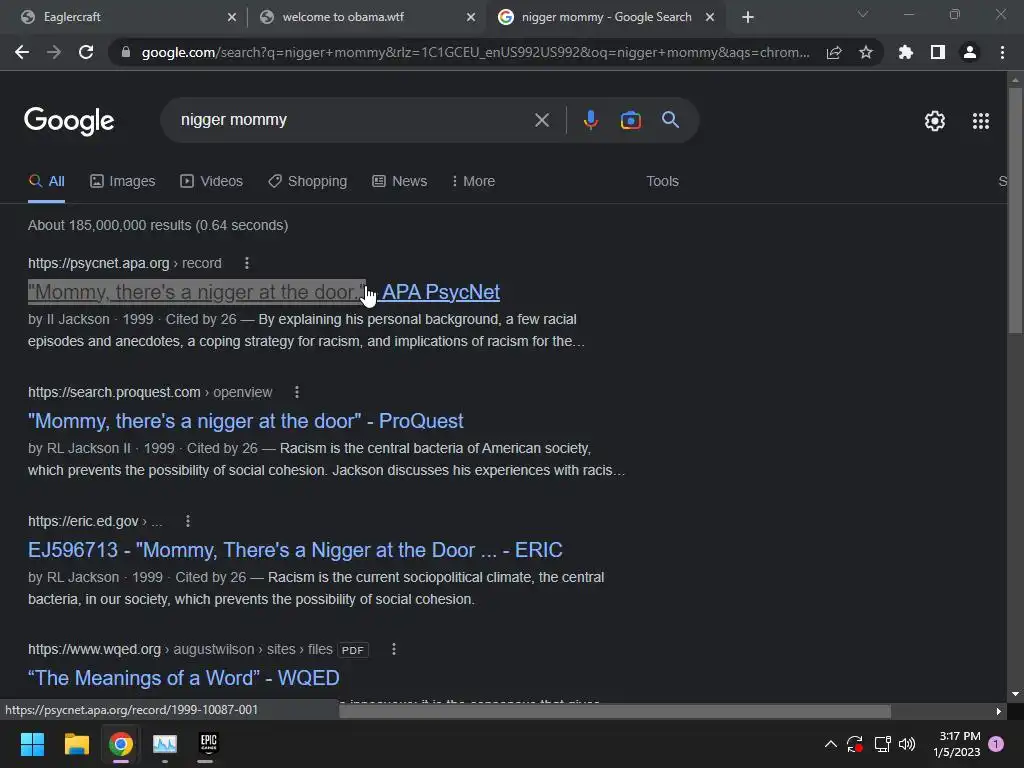
Task: Search by image with the camera icon
Action: tap(630, 120)
